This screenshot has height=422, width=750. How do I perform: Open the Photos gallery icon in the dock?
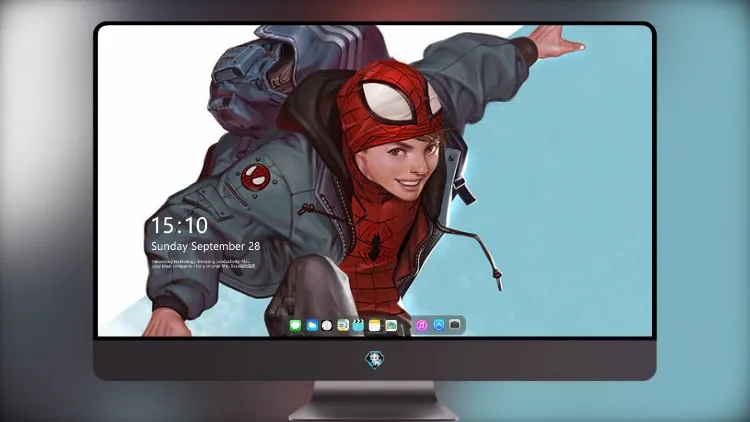(391, 326)
